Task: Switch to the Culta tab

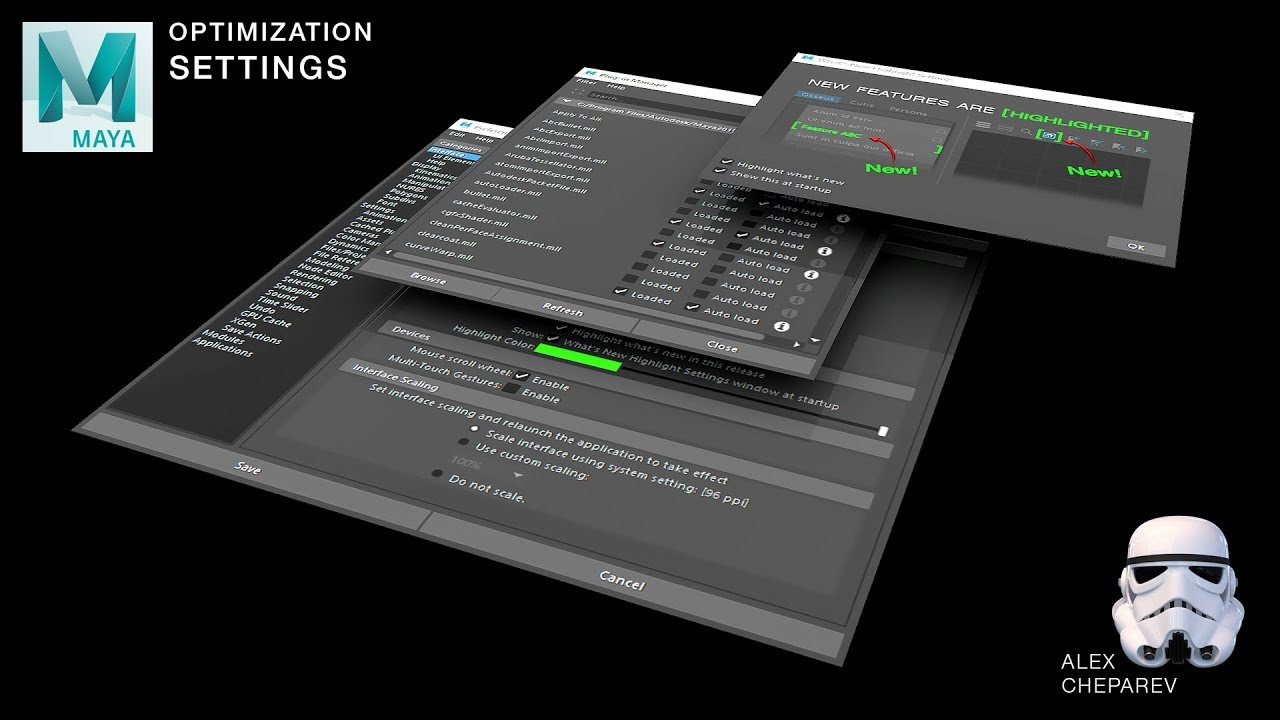Action: pos(862,104)
